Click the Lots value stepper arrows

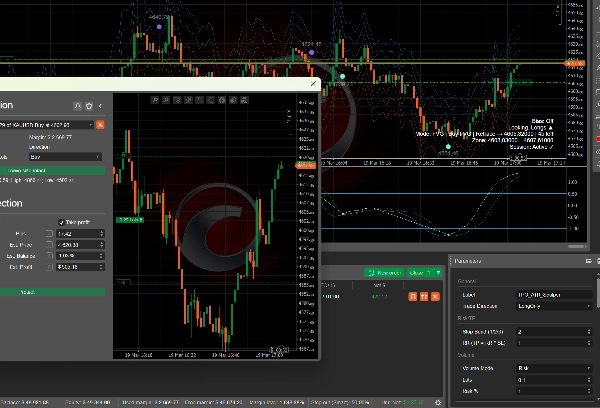(x=589, y=380)
